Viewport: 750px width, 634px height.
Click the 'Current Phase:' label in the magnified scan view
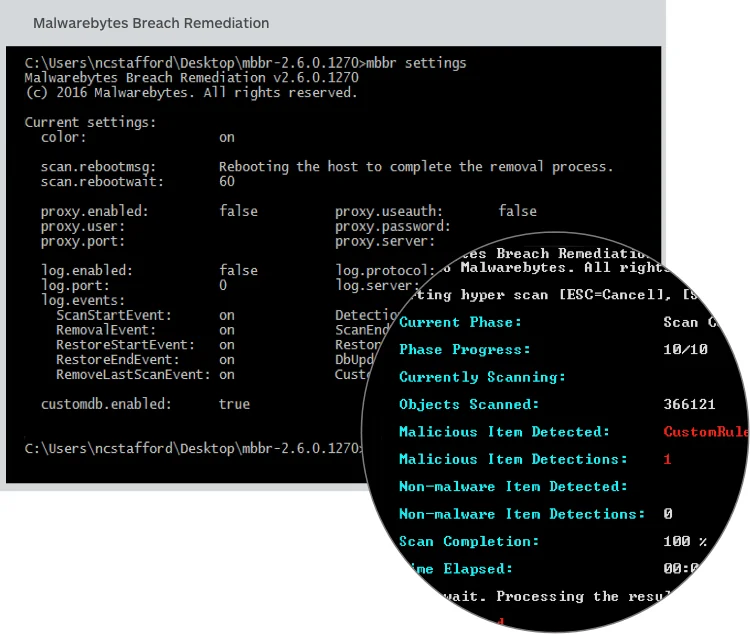[x=460, y=322]
